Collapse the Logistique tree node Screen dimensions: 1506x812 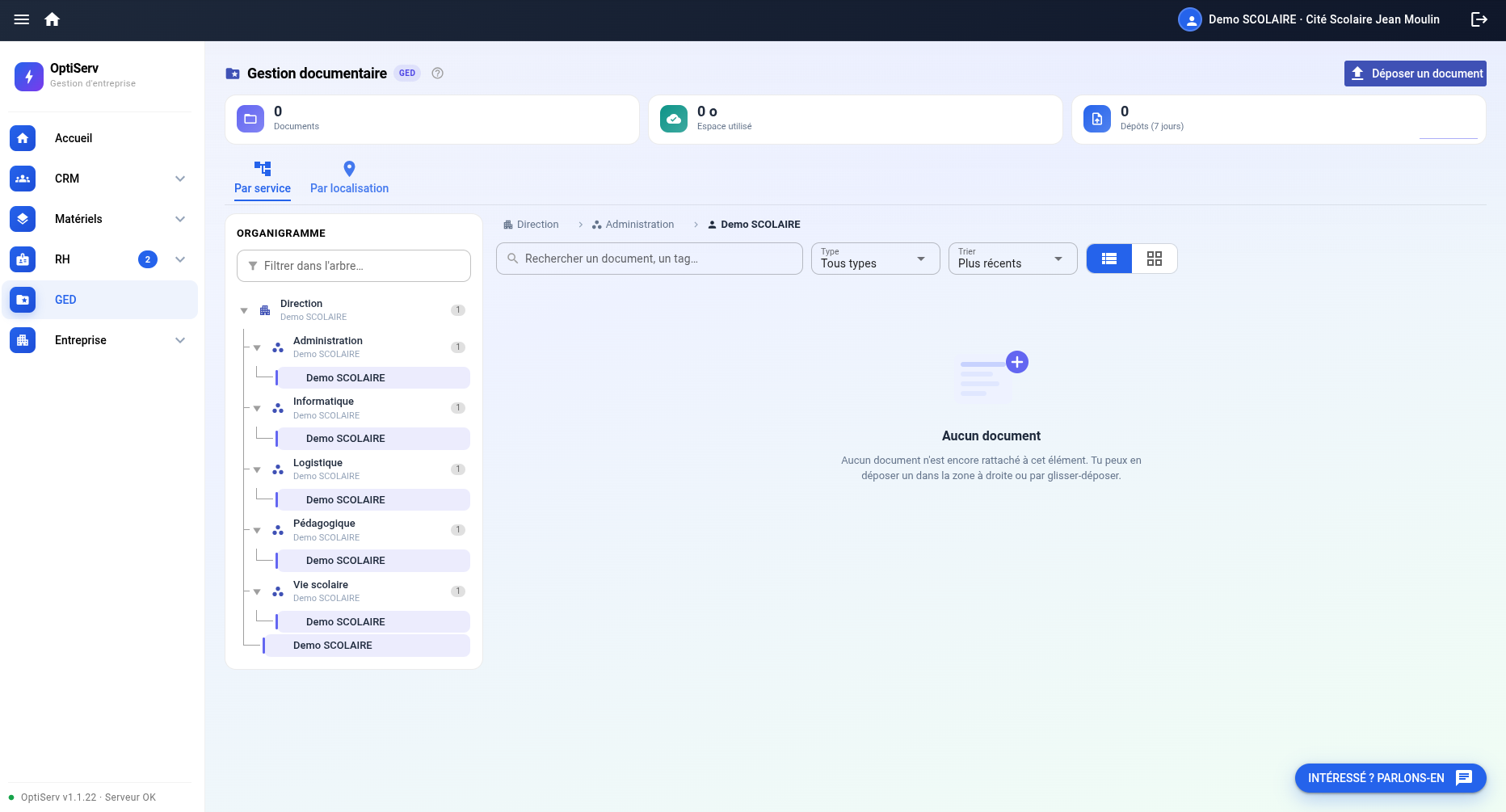tap(257, 470)
